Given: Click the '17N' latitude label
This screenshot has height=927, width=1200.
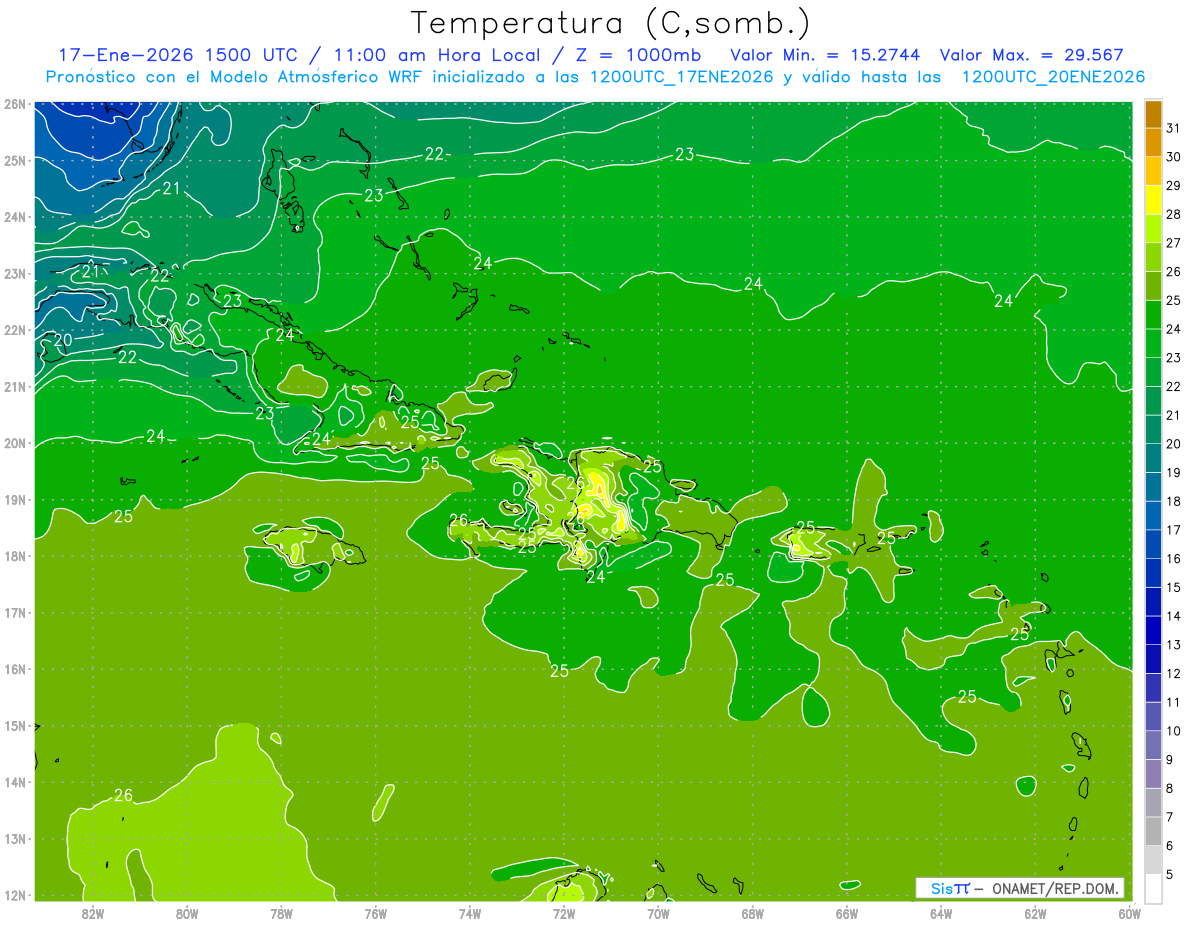Looking at the screenshot, I should point(15,613).
